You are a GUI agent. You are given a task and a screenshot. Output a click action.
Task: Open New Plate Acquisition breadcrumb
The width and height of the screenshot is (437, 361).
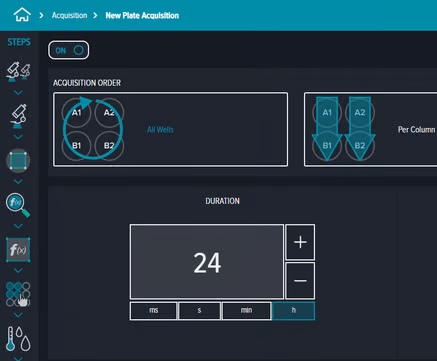142,16
